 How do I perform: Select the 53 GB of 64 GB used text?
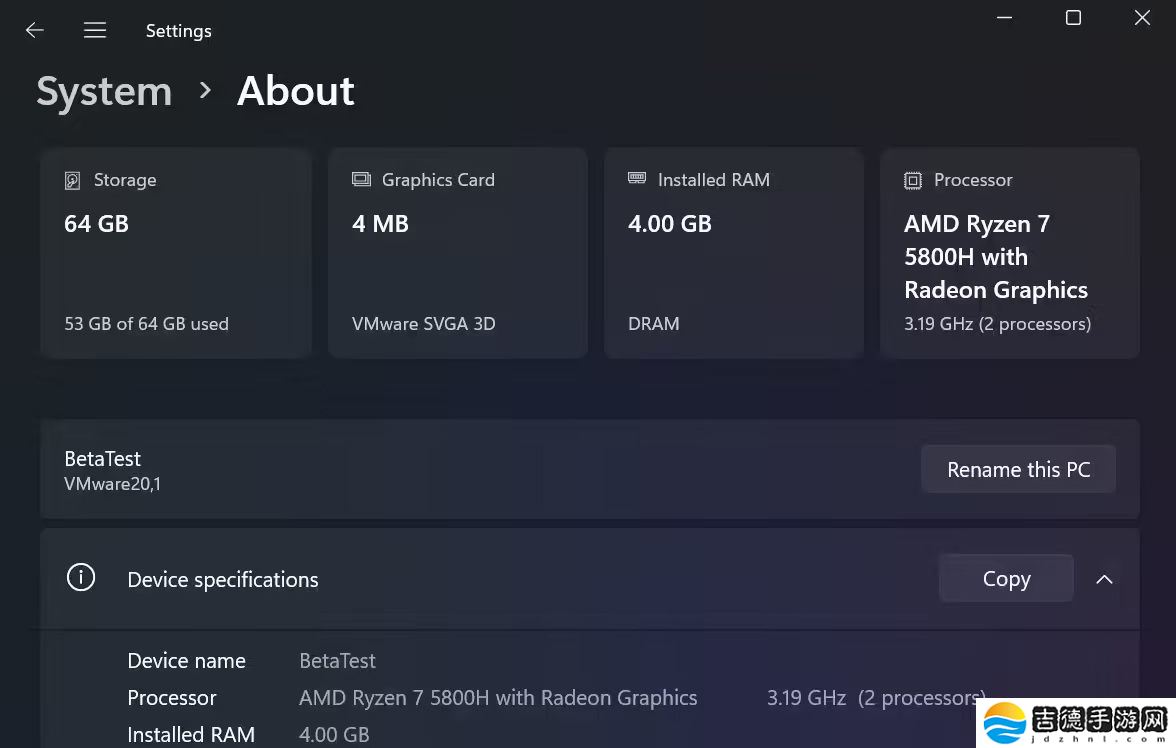(146, 324)
